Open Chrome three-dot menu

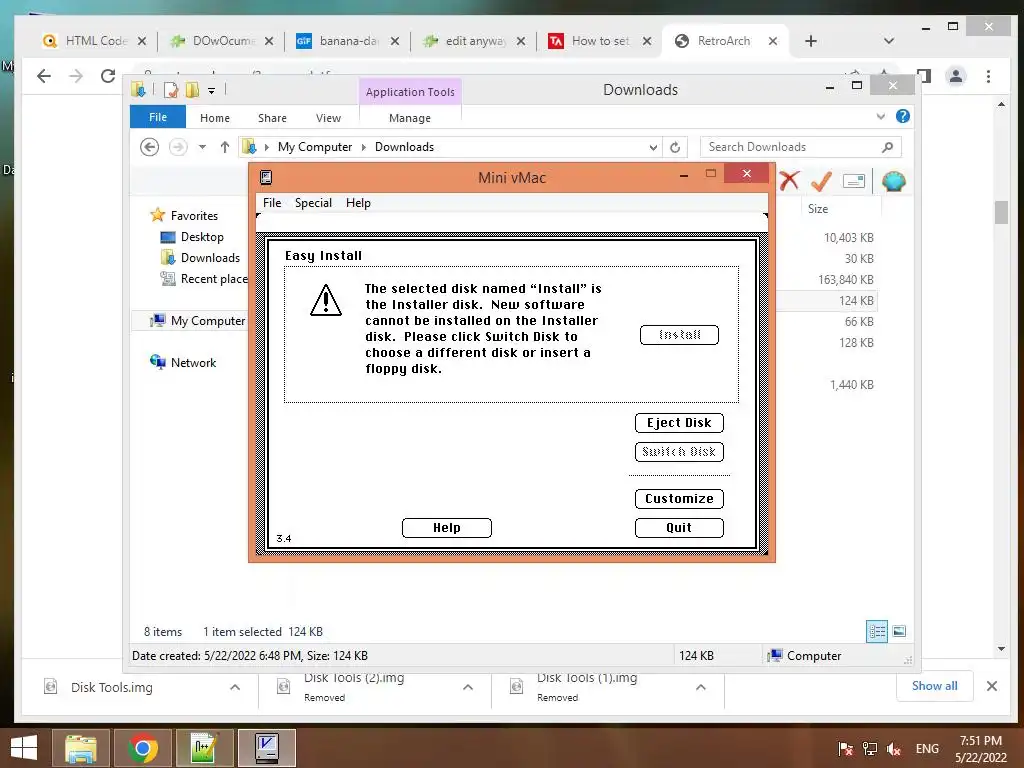[x=988, y=76]
